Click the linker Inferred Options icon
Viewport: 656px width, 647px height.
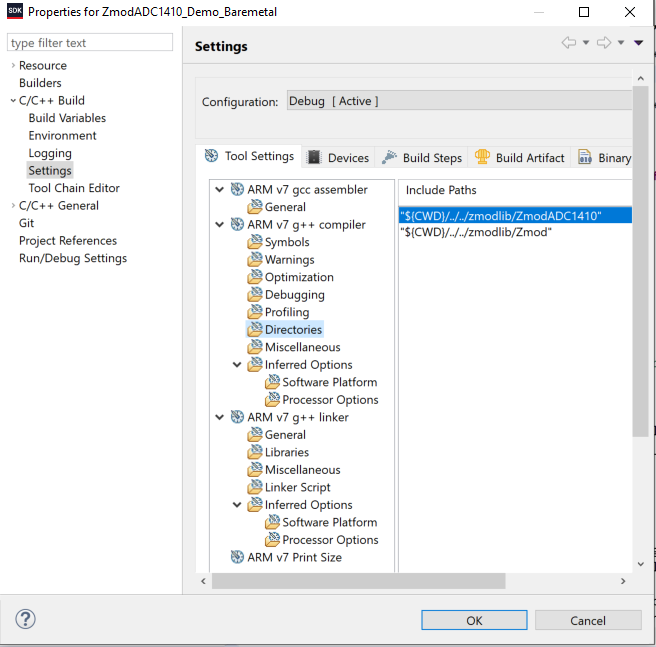pos(254,505)
